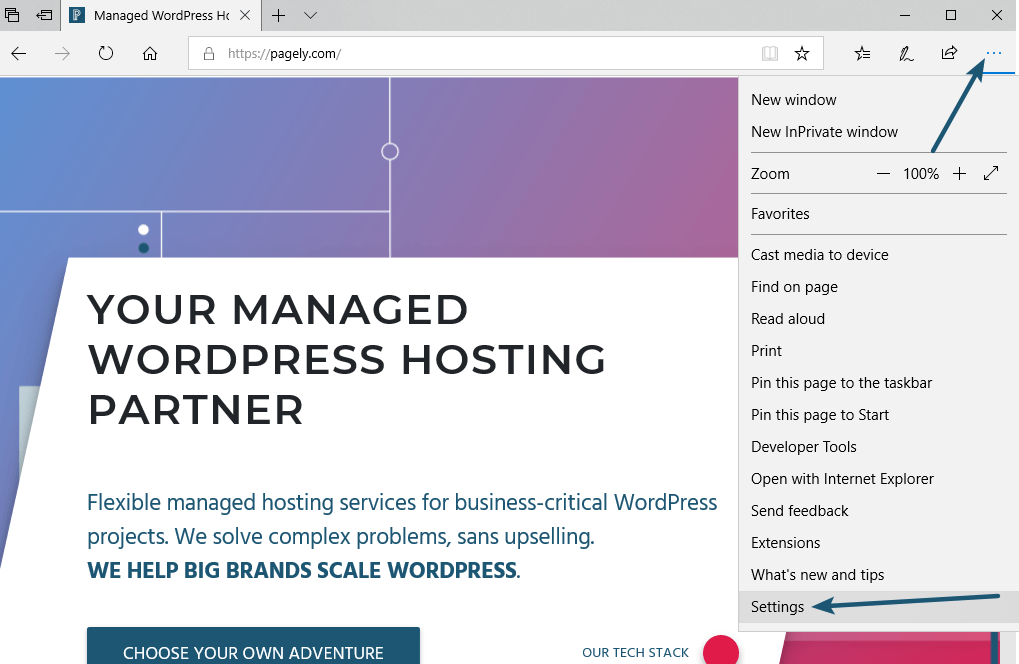
Task: Open the Settings and more ellipsis
Action: click(994, 53)
